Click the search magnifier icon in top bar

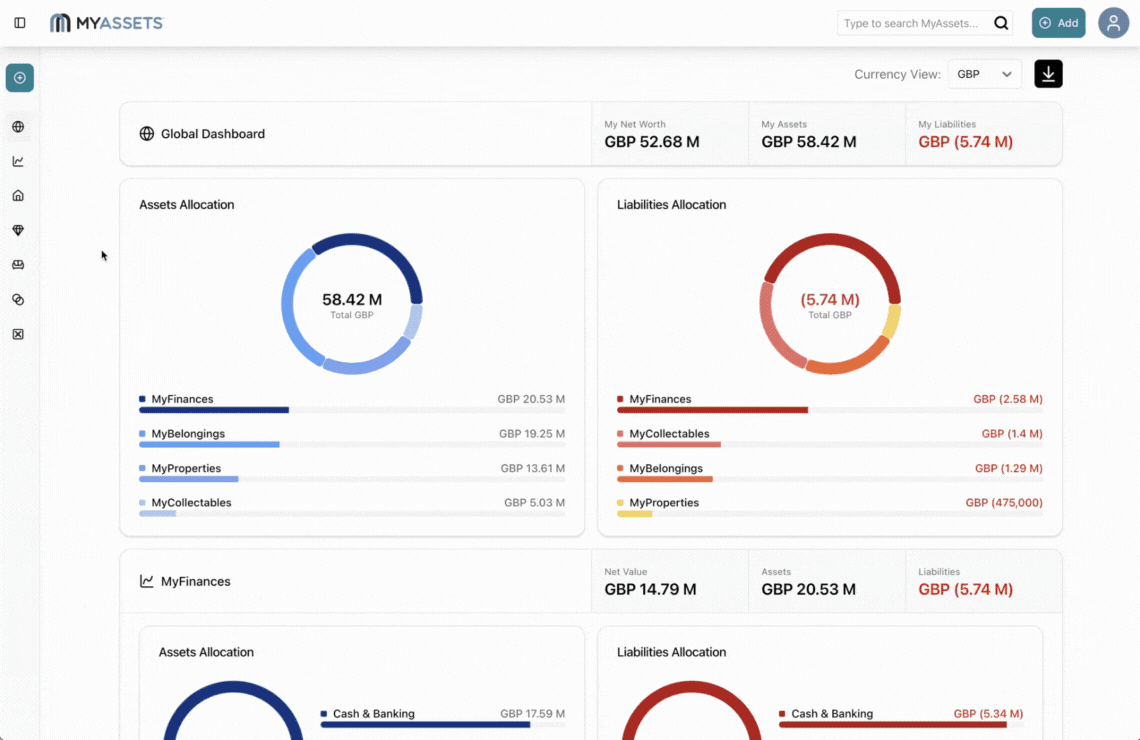point(1001,22)
